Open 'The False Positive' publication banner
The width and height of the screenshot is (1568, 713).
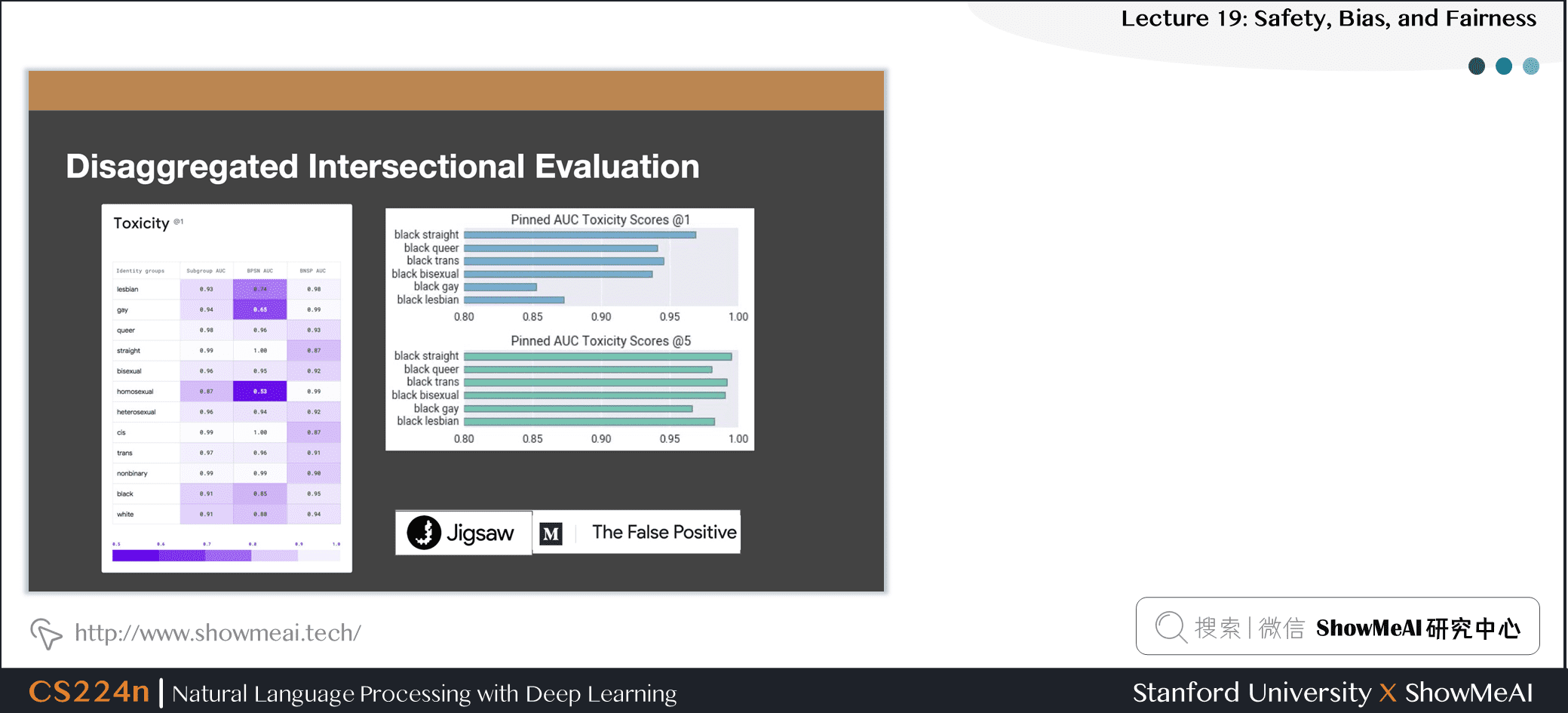pyautogui.click(x=637, y=533)
